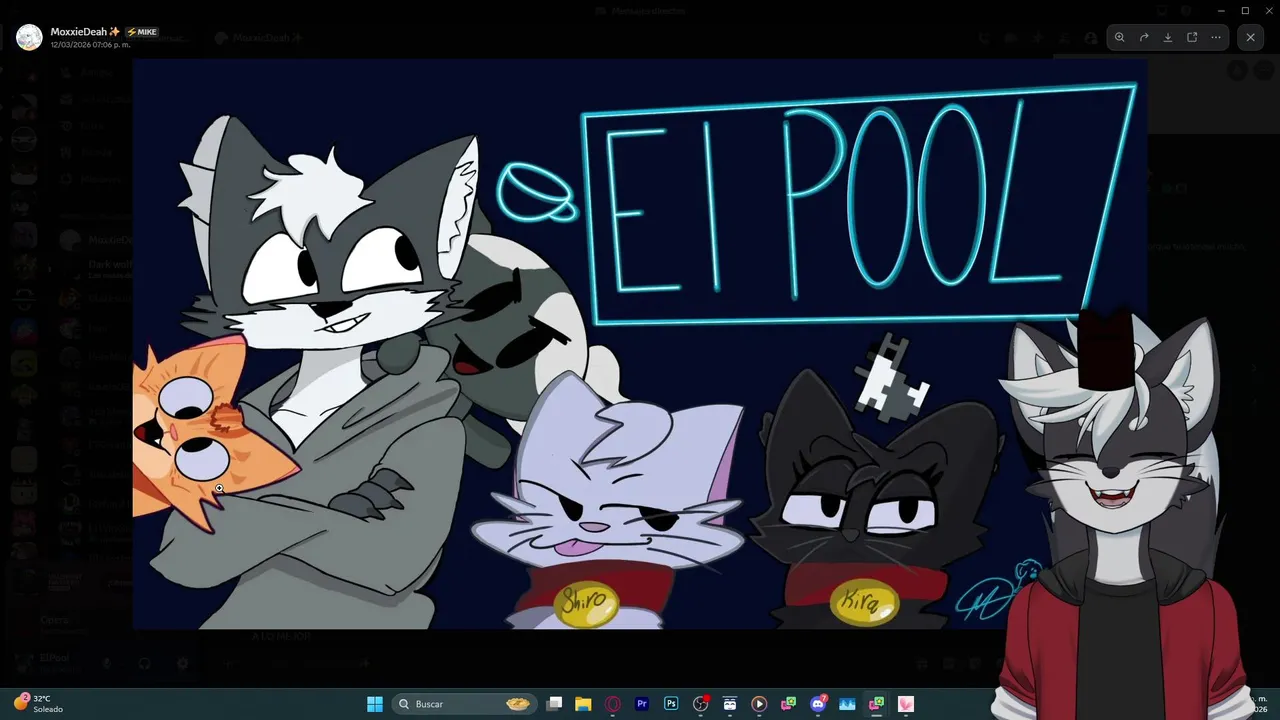Open the weather widget showing 32°C Soleado

pos(38,703)
